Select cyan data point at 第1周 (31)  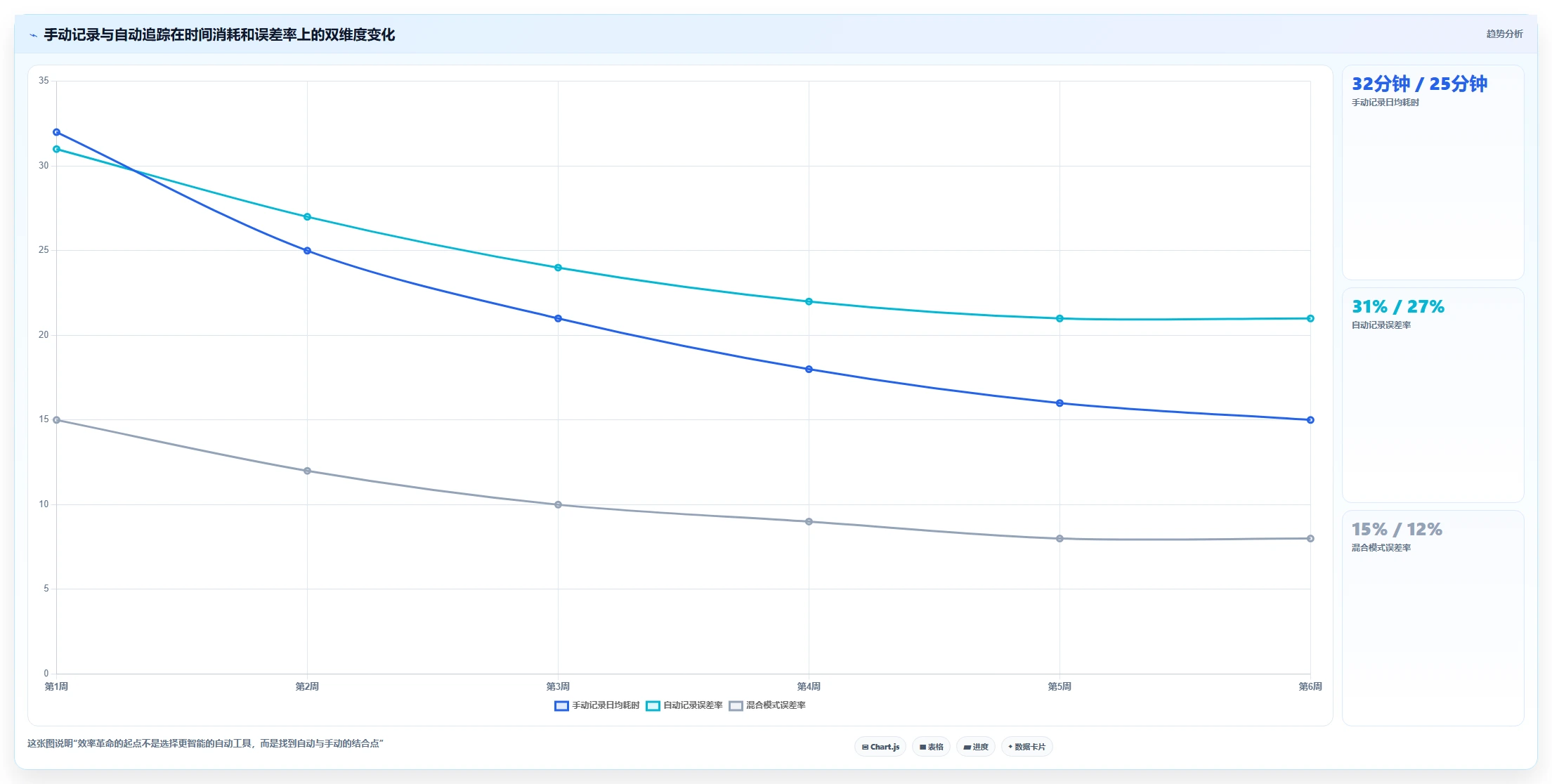57,149
